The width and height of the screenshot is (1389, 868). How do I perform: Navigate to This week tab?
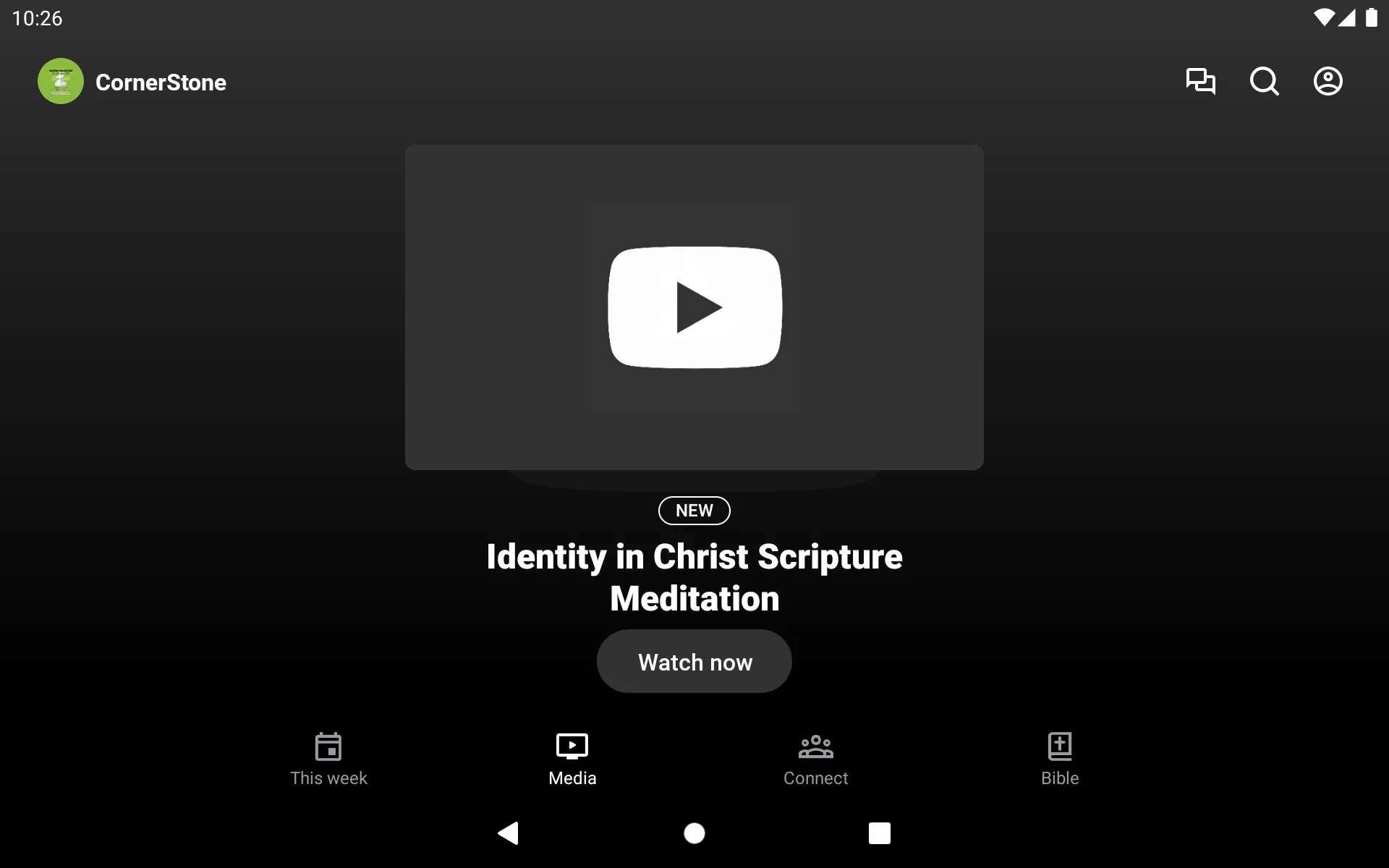(328, 758)
